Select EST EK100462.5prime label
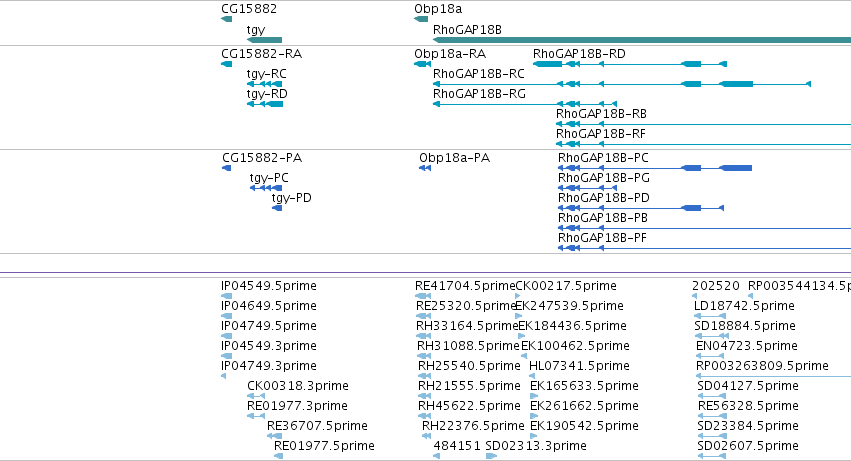851x461 pixels. pos(575,346)
